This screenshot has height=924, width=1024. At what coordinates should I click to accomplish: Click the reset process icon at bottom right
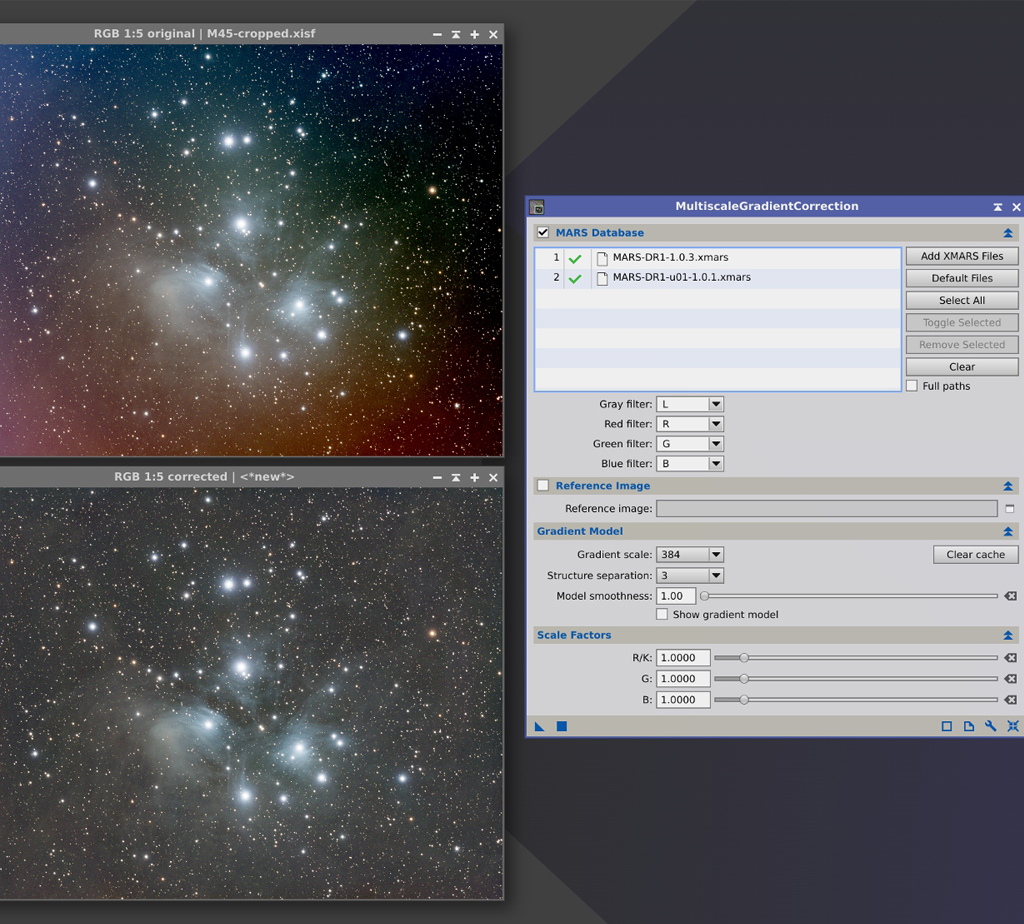point(1012,726)
